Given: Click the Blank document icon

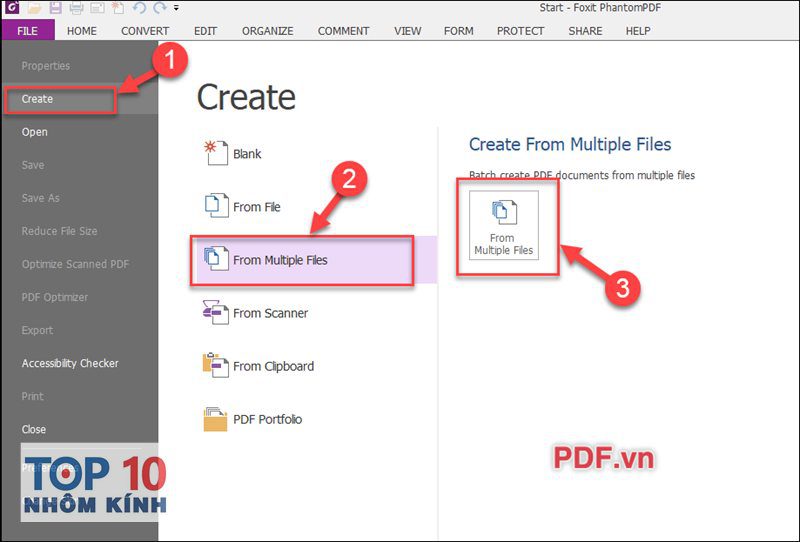Looking at the screenshot, I should tap(216, 153).
